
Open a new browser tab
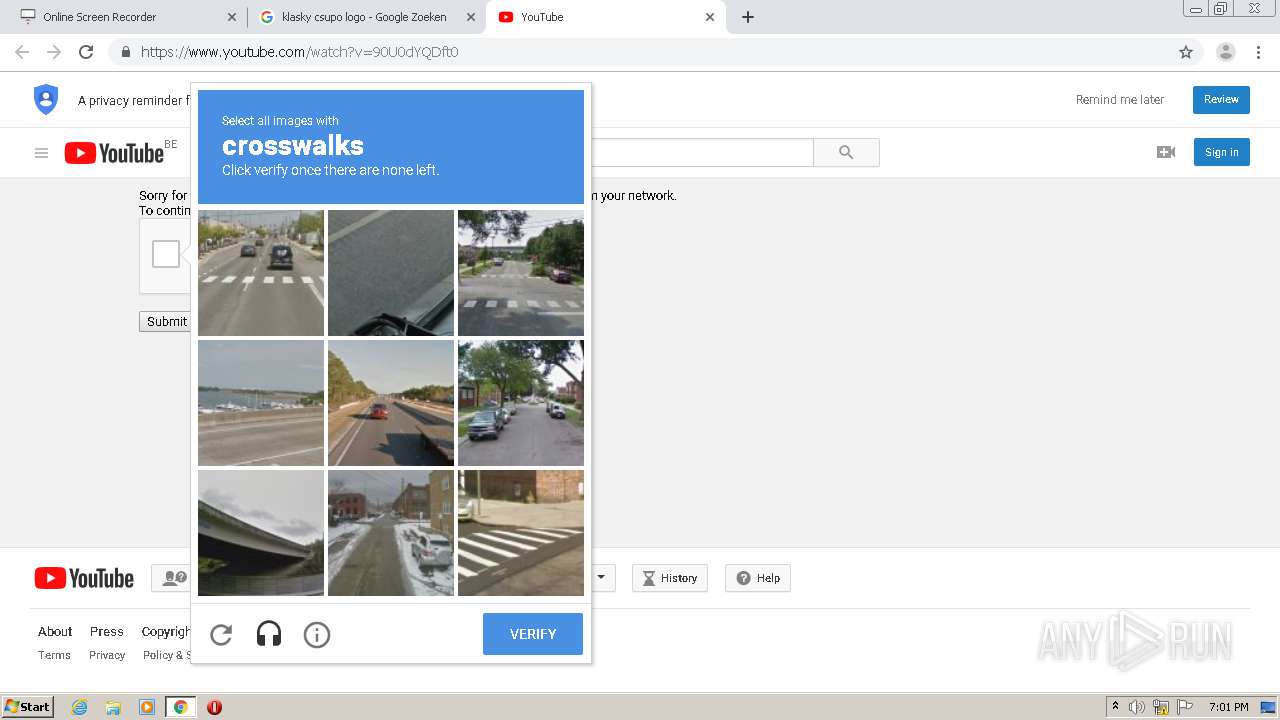[748, 17]
